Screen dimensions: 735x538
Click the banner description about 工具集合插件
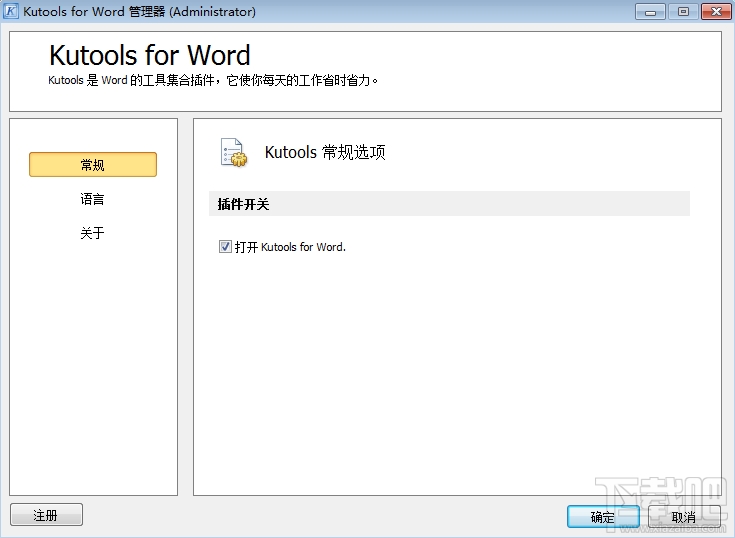point(213,80)
